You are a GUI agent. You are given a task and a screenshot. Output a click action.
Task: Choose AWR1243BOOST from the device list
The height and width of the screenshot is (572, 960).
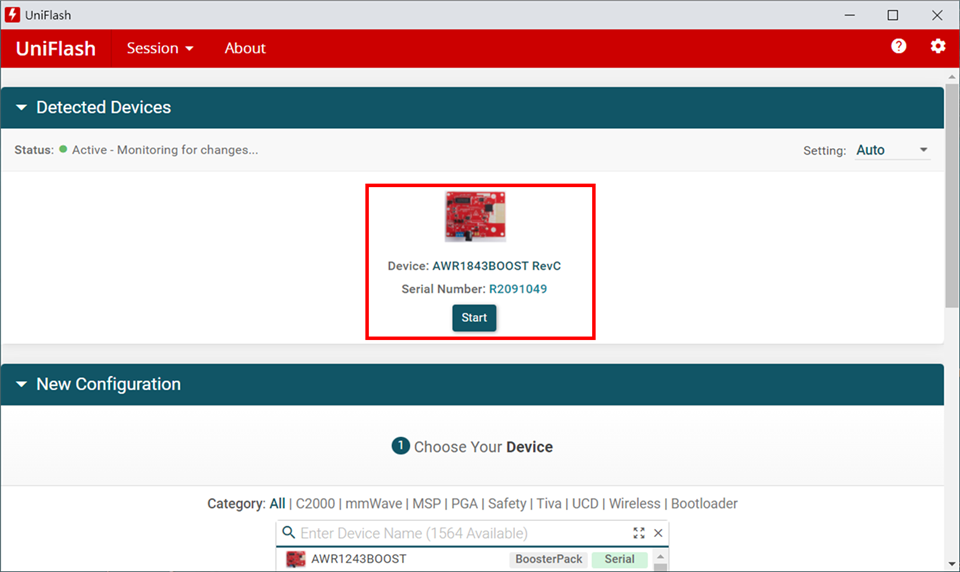359,559
